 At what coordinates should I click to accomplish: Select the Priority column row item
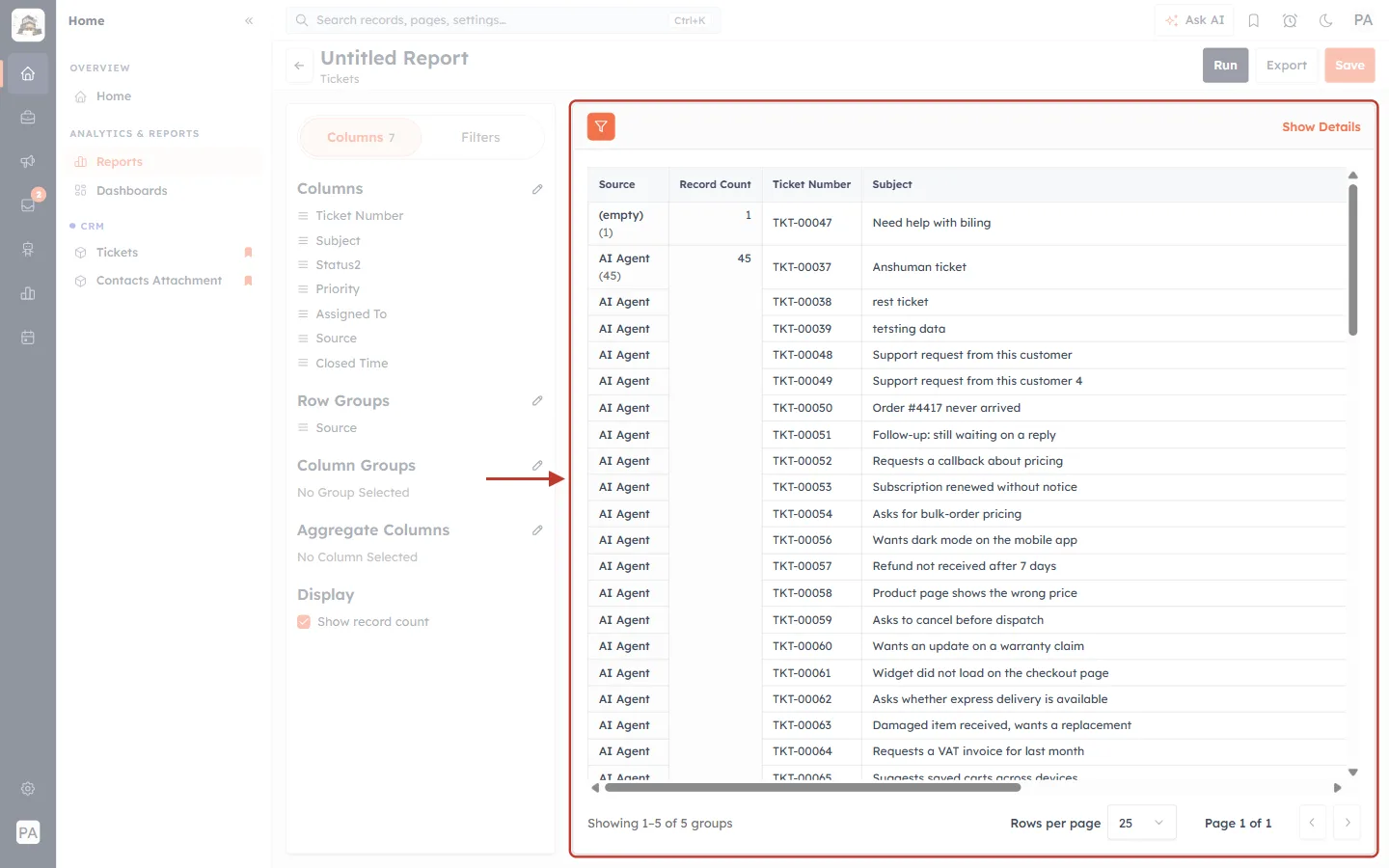[338, 289]
